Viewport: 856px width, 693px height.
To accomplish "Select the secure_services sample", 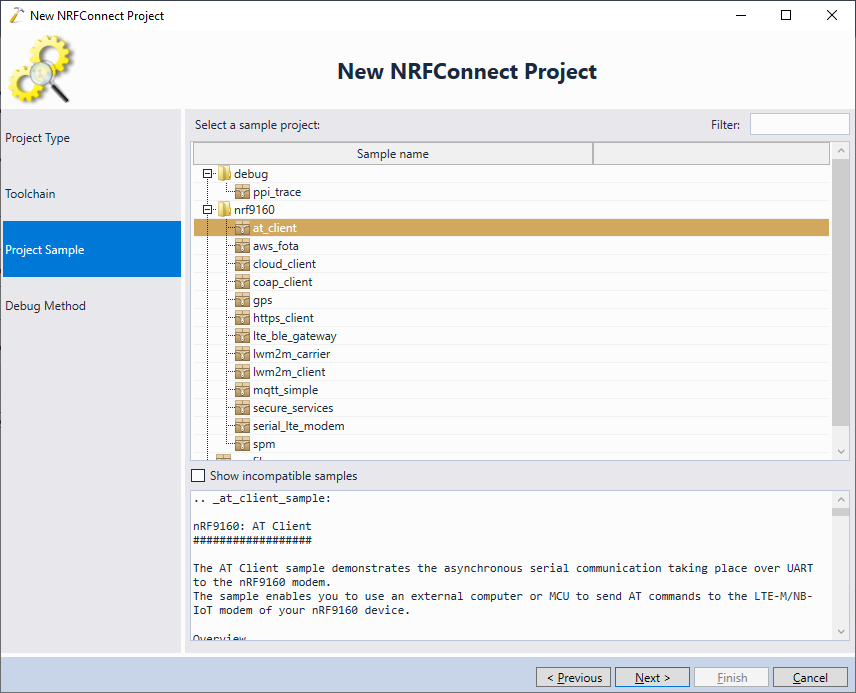I will 293,408.
